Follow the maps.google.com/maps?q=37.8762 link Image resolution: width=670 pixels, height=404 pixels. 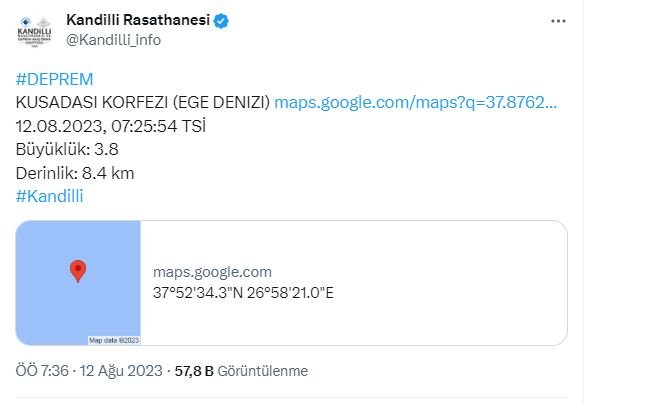pyautogui.click(x=415, y=102)
